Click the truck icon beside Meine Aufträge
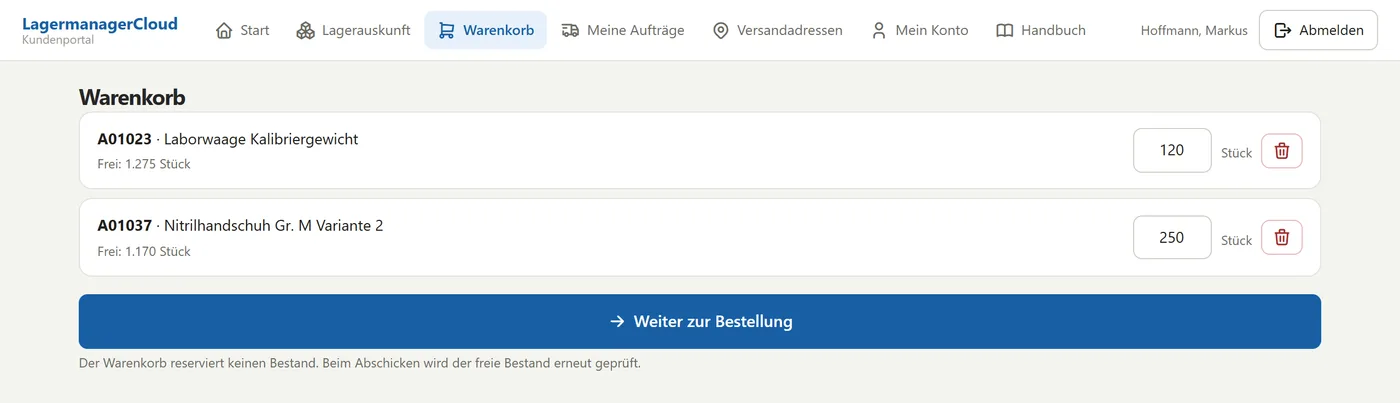Screen dimensions: 1400x403 point(570,30)
